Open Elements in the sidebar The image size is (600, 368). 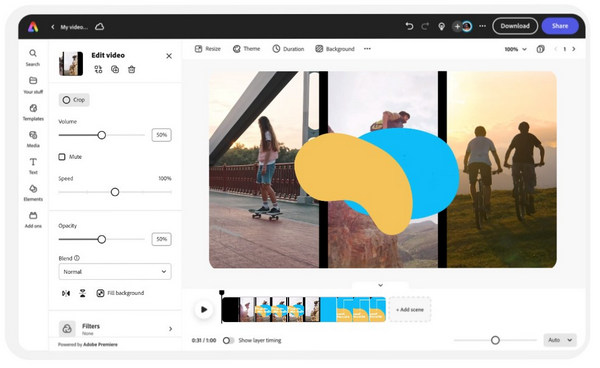click(x=33, y=192)
